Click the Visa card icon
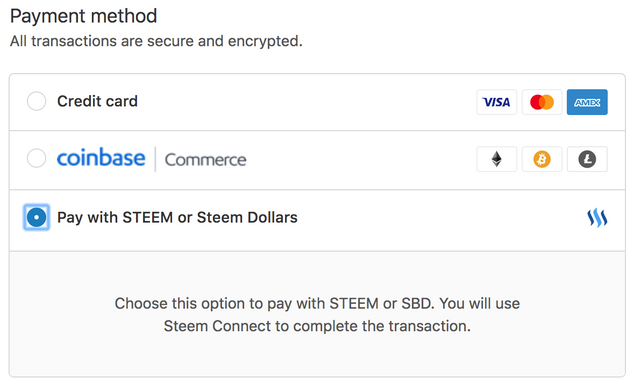The image size is (640, 387). point(496,102)
